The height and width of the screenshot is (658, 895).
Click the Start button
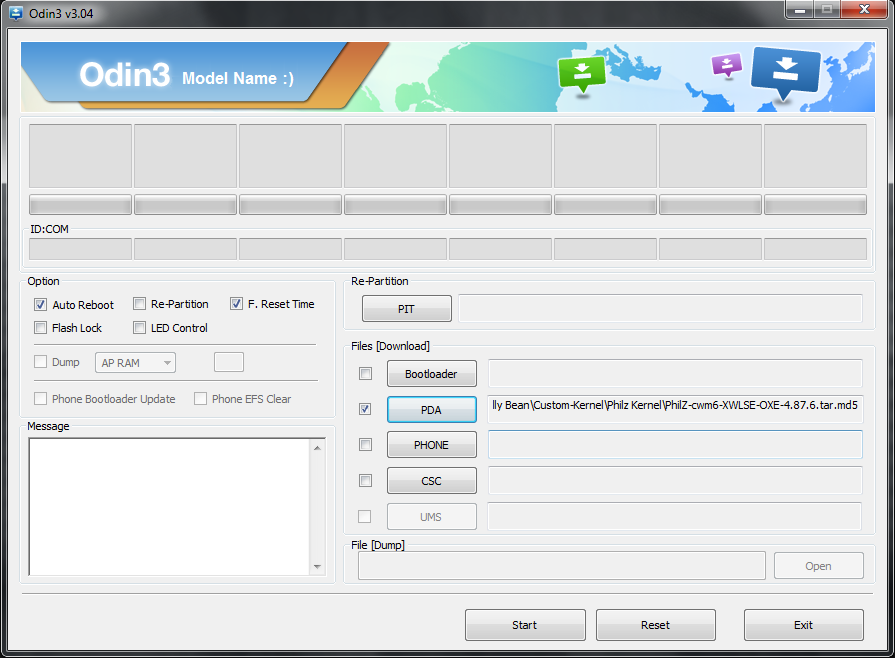[x=525, y=625]
